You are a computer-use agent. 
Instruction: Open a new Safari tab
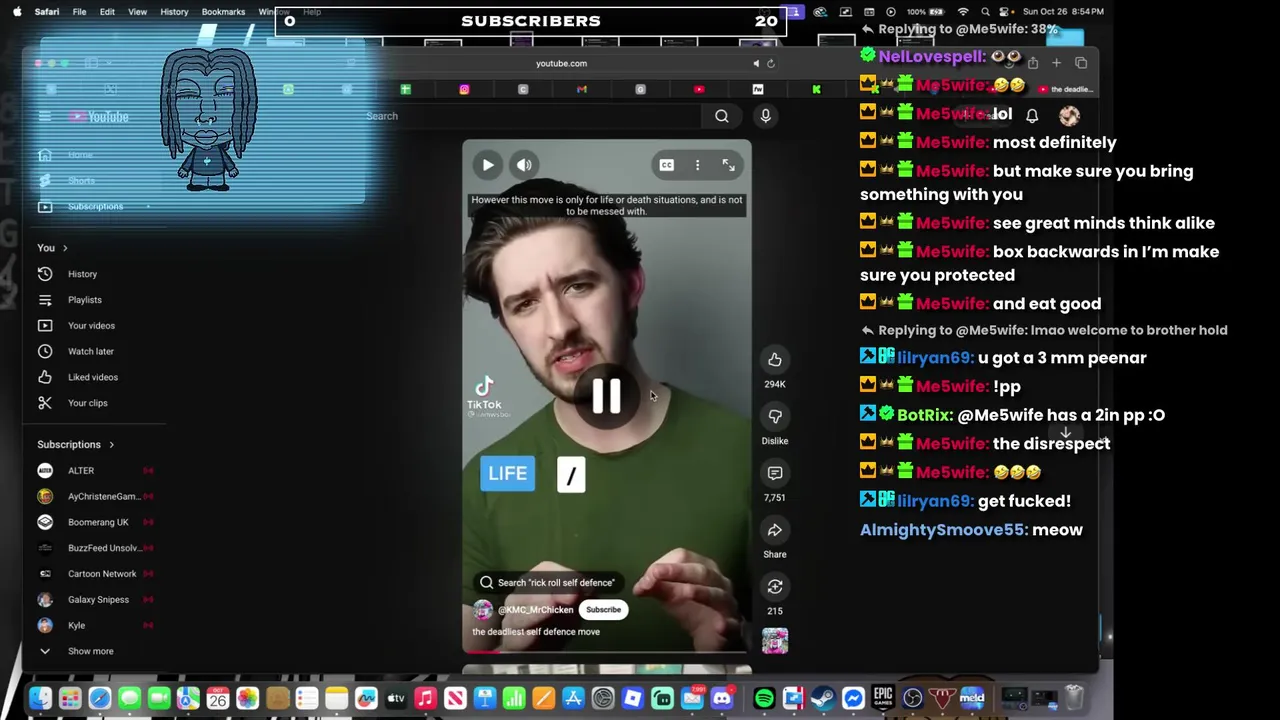pyautogui.click(x=1056, y=63)
